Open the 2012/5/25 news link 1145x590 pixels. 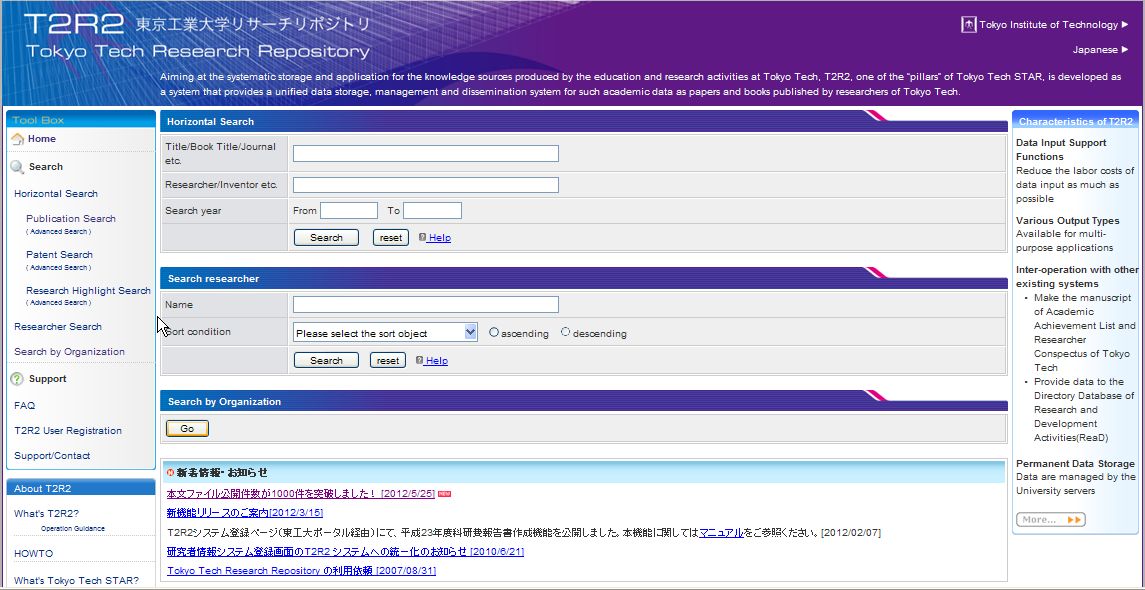coord(301,494)
